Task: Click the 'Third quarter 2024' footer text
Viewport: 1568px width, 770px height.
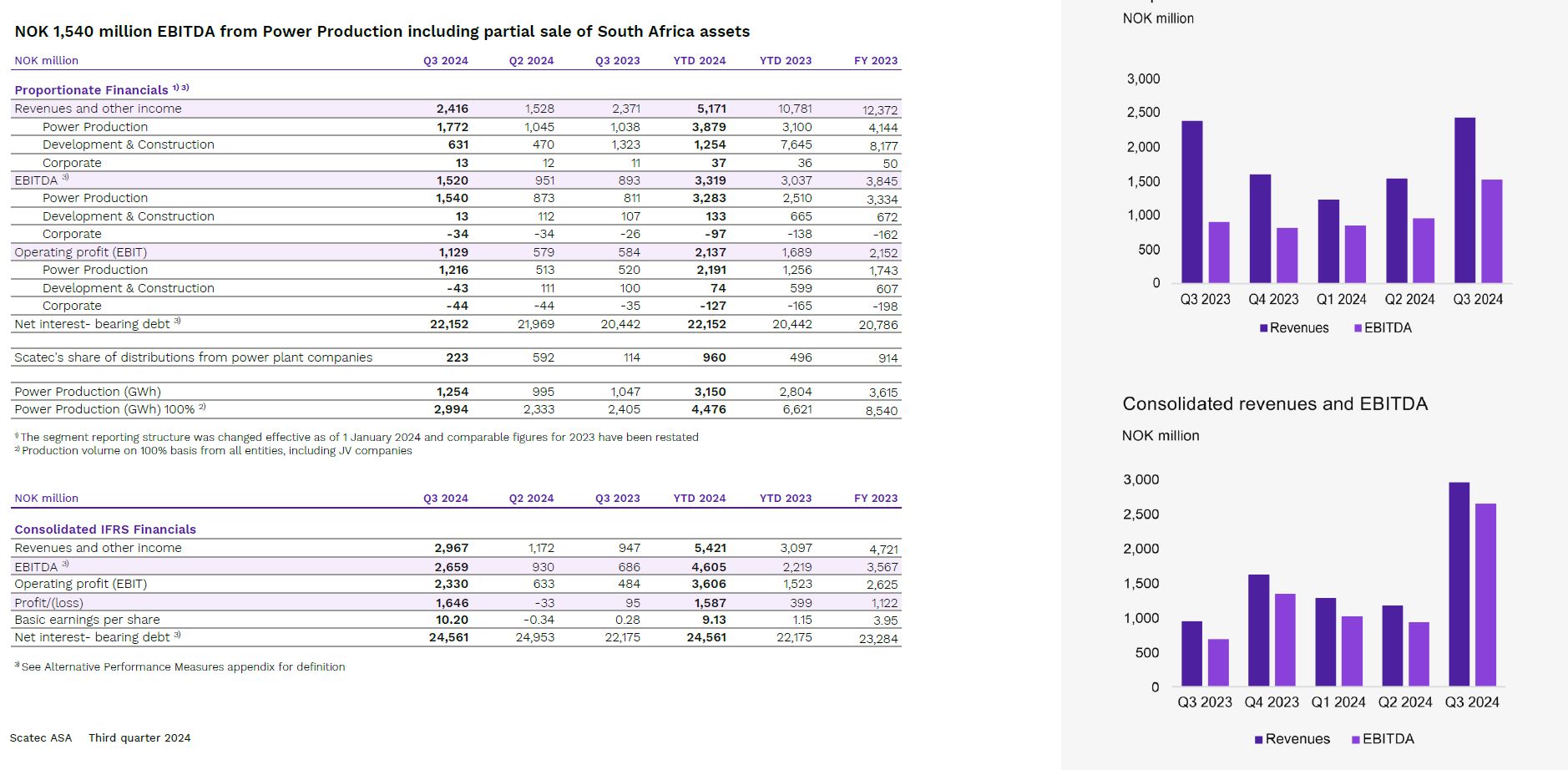Action: tap(139, 738)
